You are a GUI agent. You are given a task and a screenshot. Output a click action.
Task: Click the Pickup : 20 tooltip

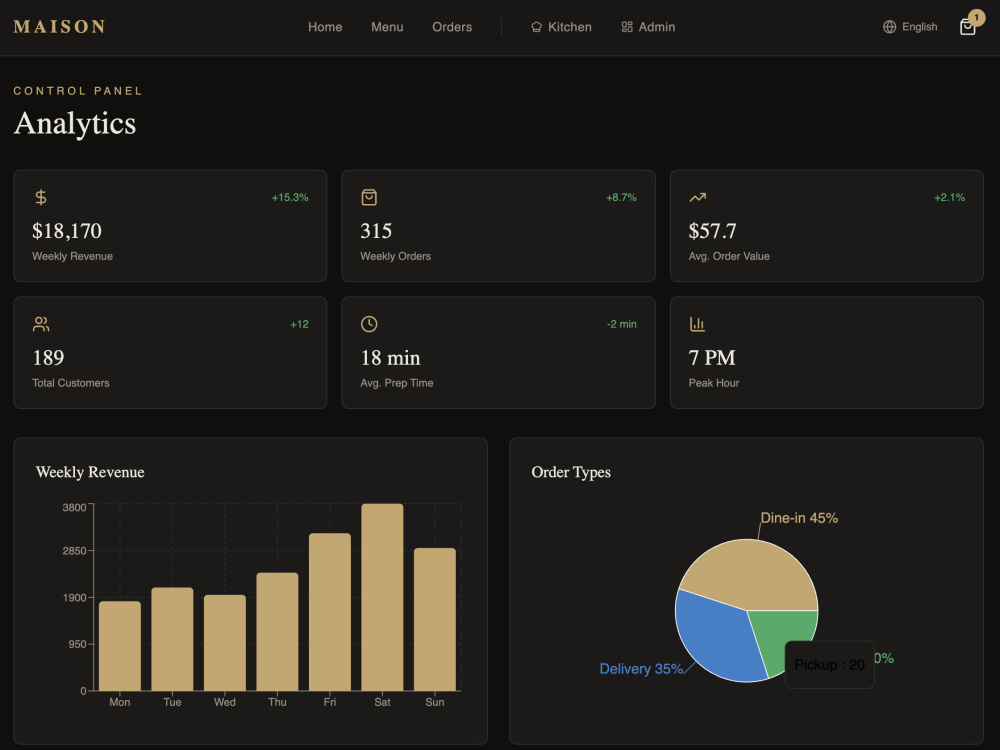[x=829, y=665]
